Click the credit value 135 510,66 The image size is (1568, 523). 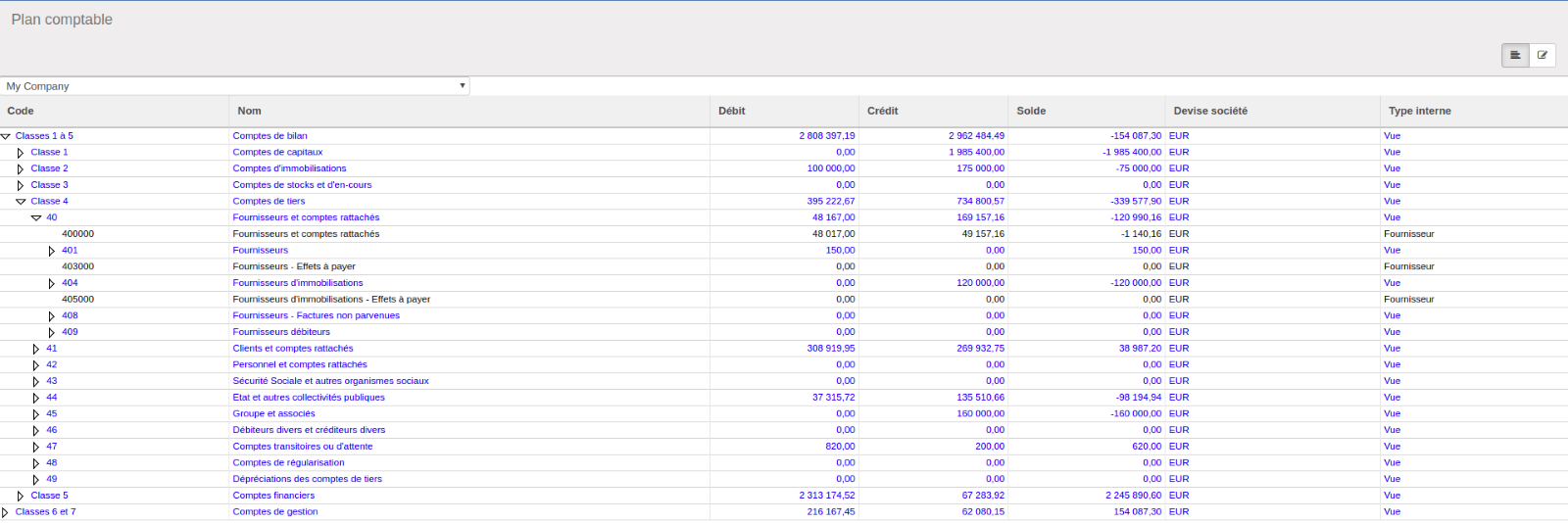coord(980,397)
